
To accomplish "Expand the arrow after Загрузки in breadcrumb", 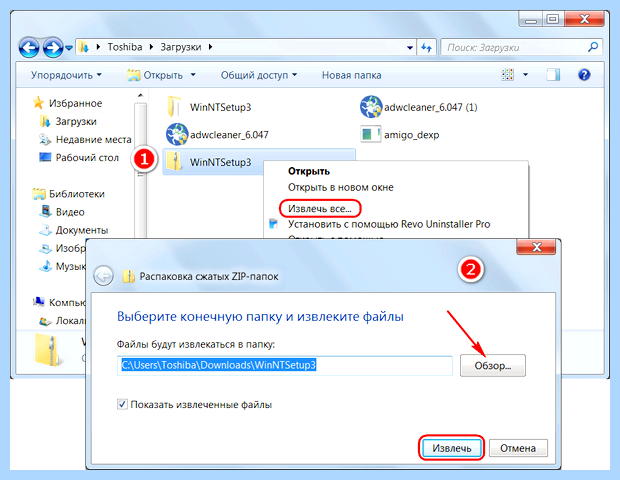I will click(210, 47).
